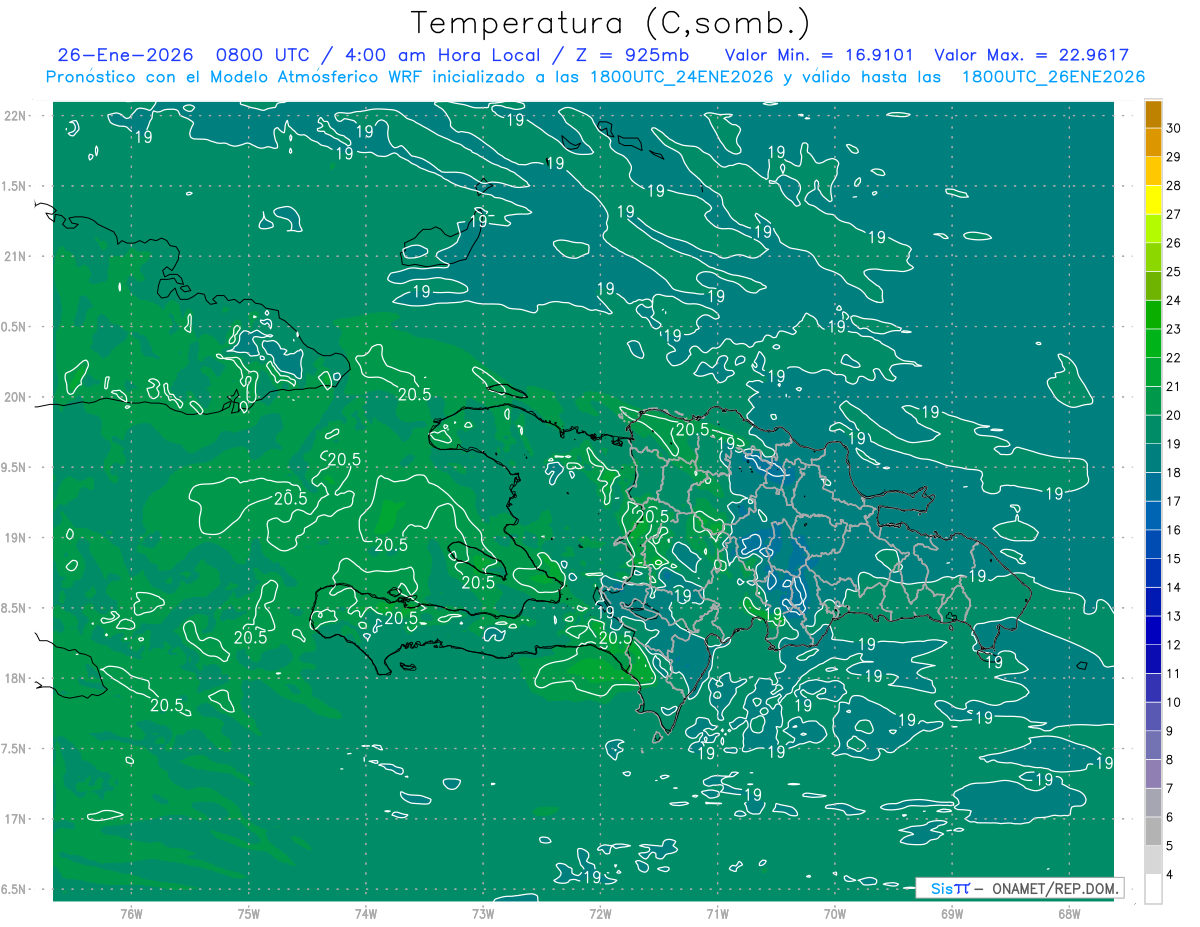Click the '22N' latitude axis label

(x=14, y=115)
